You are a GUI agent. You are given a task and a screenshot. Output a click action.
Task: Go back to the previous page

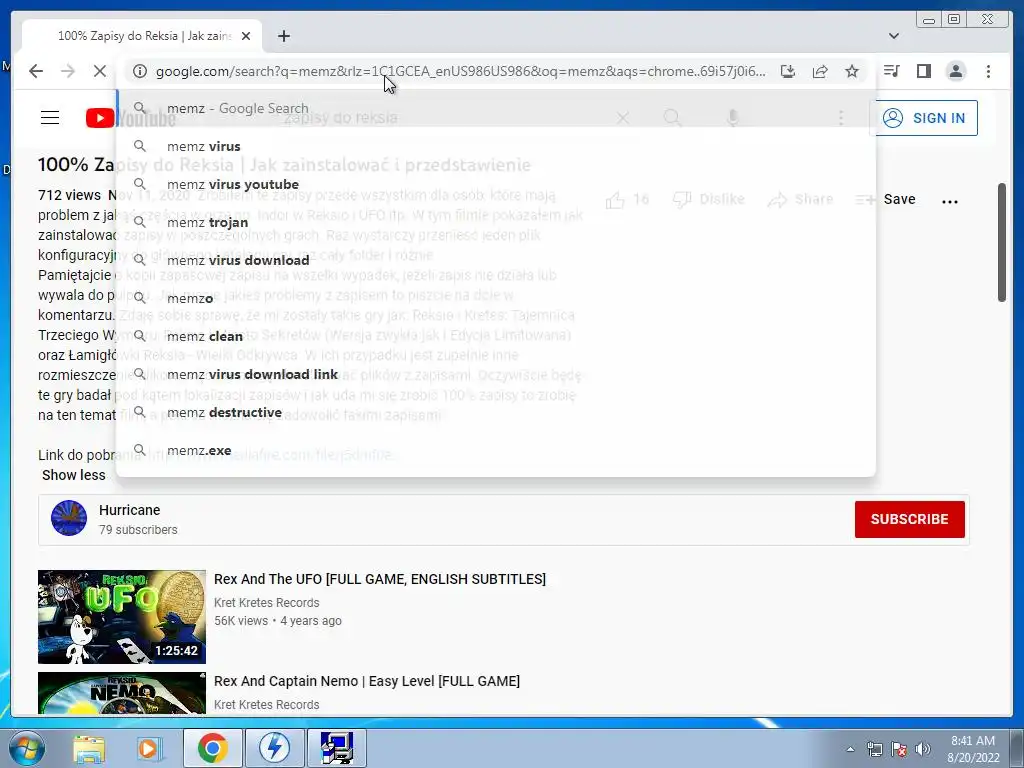coord(36,71)
